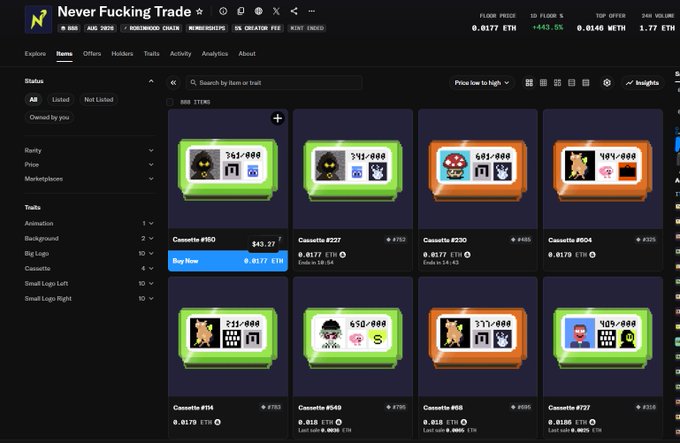Open the collection website globe icon
Viewport: 680px width, 443px height.
tap(258, 11)
